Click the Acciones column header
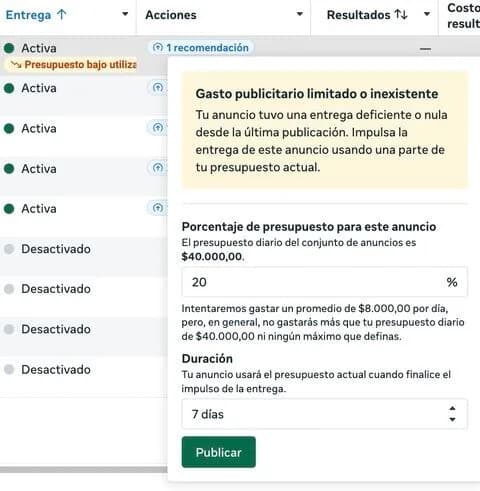Screen dimensions: 480x491 click(171, 15)
